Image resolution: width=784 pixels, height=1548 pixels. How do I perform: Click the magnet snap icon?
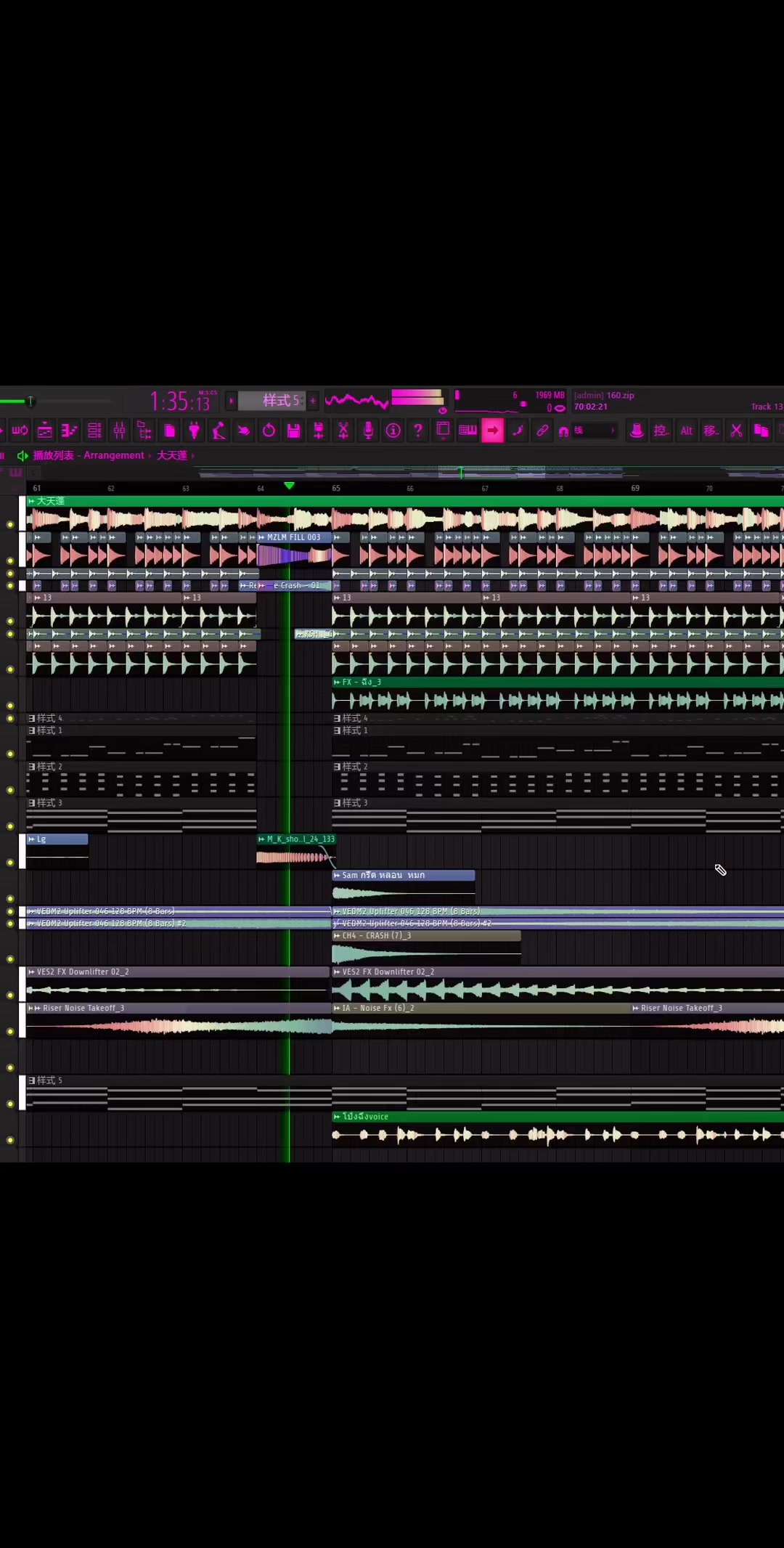coord(563,431)
